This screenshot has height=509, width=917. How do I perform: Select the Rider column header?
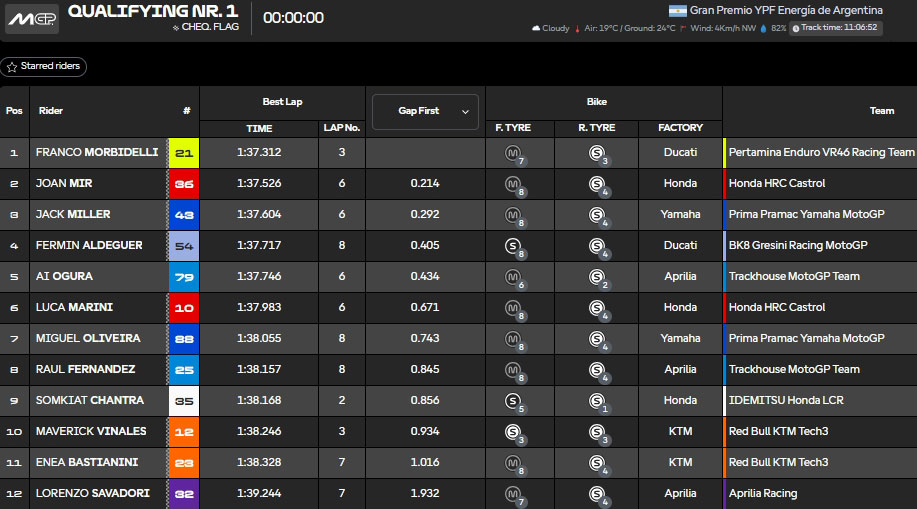point(51,111)
